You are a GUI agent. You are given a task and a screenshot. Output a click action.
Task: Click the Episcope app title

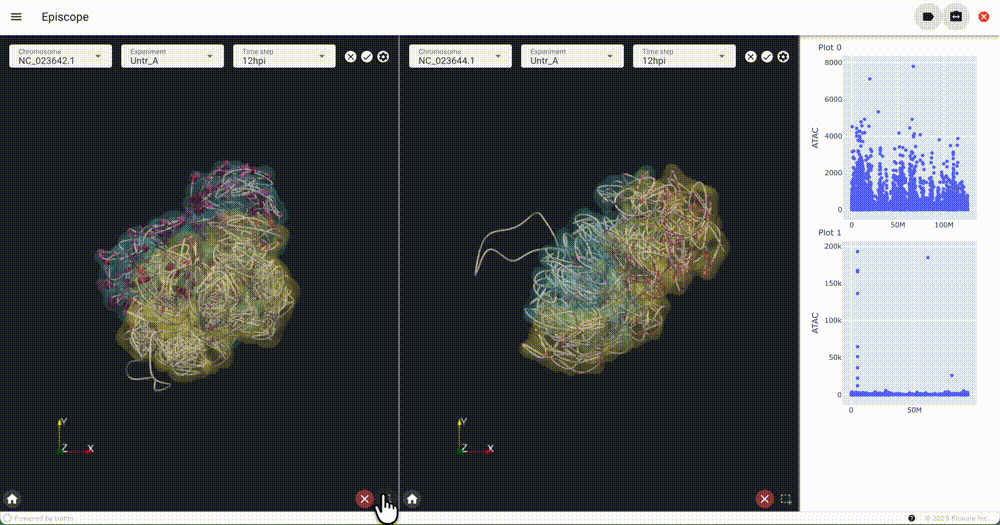(65, 17)
